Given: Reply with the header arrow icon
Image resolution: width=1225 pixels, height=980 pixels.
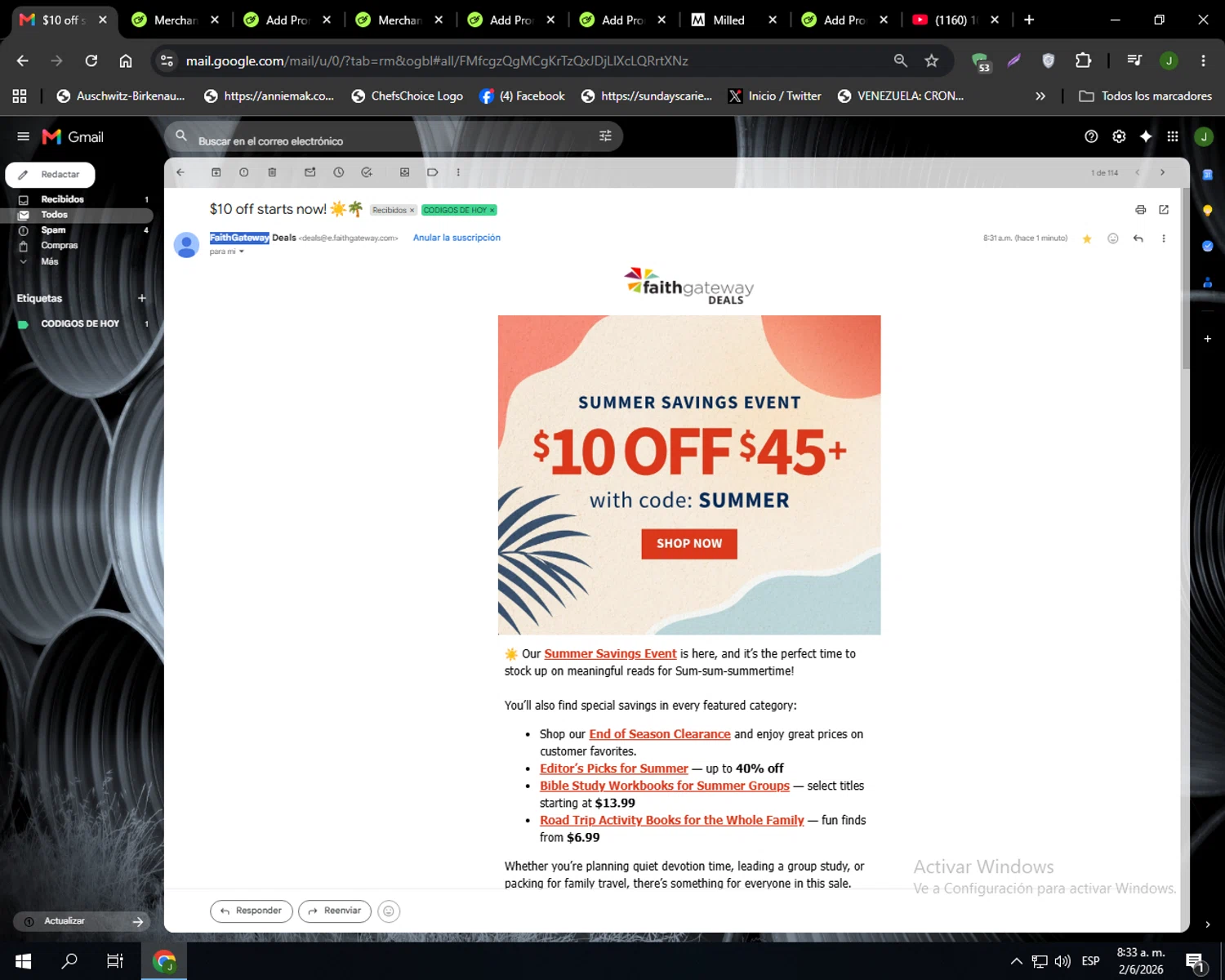Looking at the screenshot, I should [x=1138, y=238].
